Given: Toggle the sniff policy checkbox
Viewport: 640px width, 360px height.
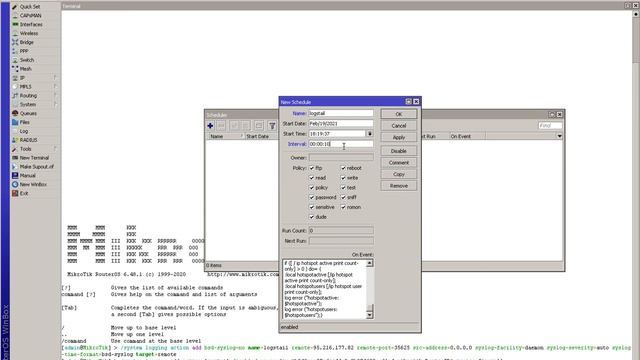Looking at the screenshot, I should point(343,198).
